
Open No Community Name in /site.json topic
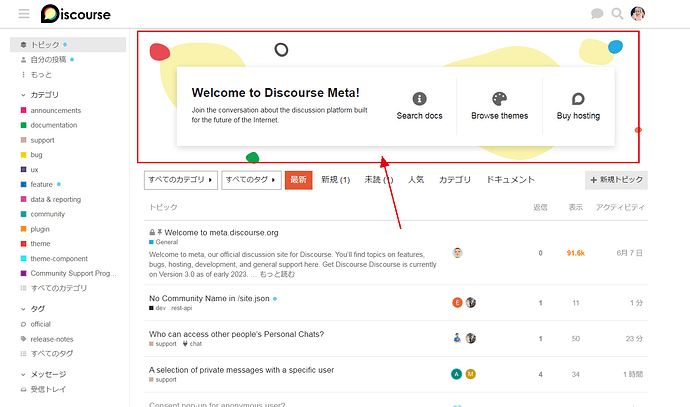tap(209, 298)
